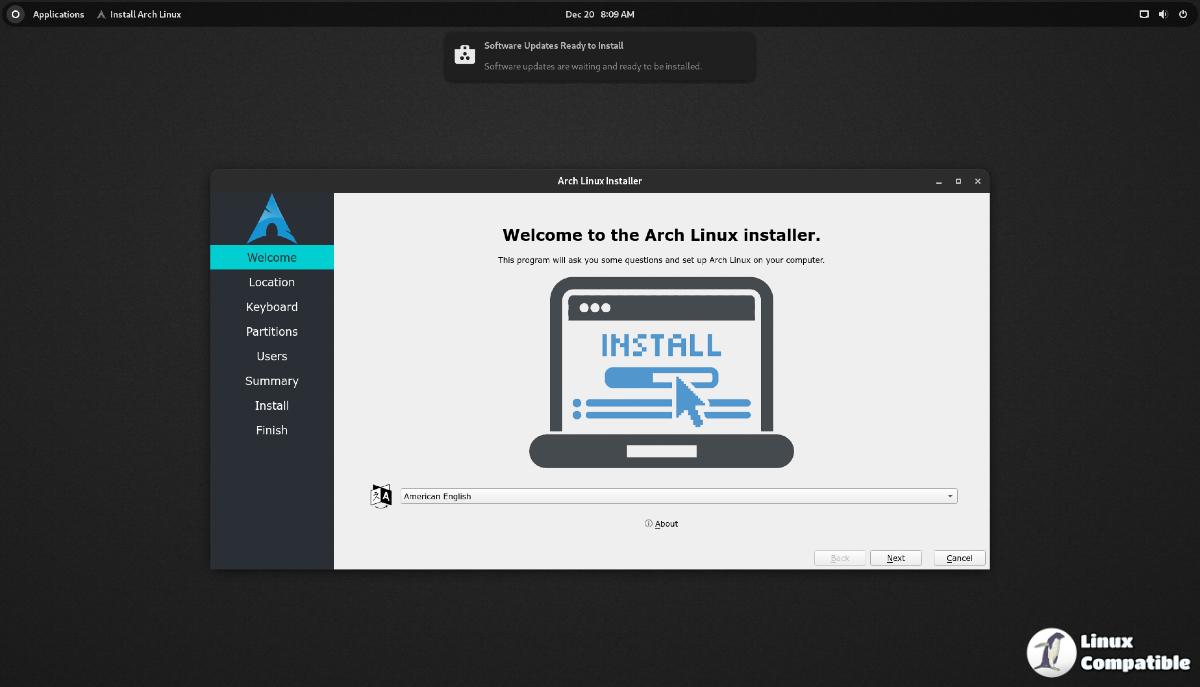Open the Applications menu

point(58,14)
